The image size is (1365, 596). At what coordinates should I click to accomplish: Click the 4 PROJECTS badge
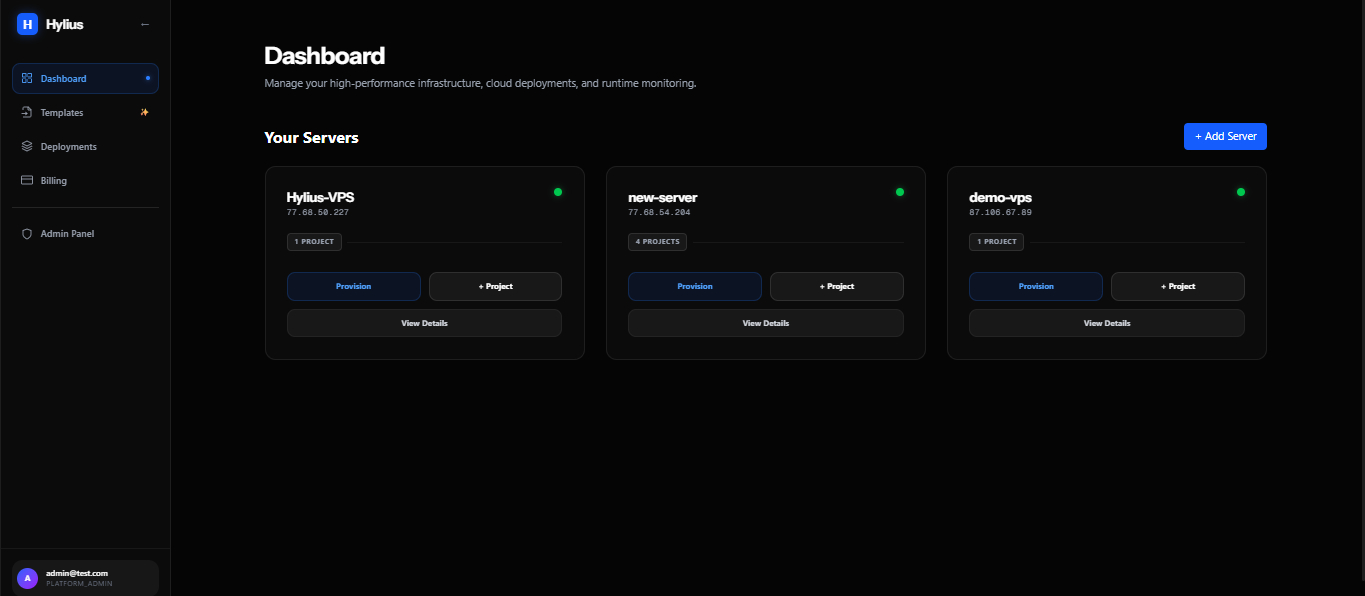click(x=657, y=242)
